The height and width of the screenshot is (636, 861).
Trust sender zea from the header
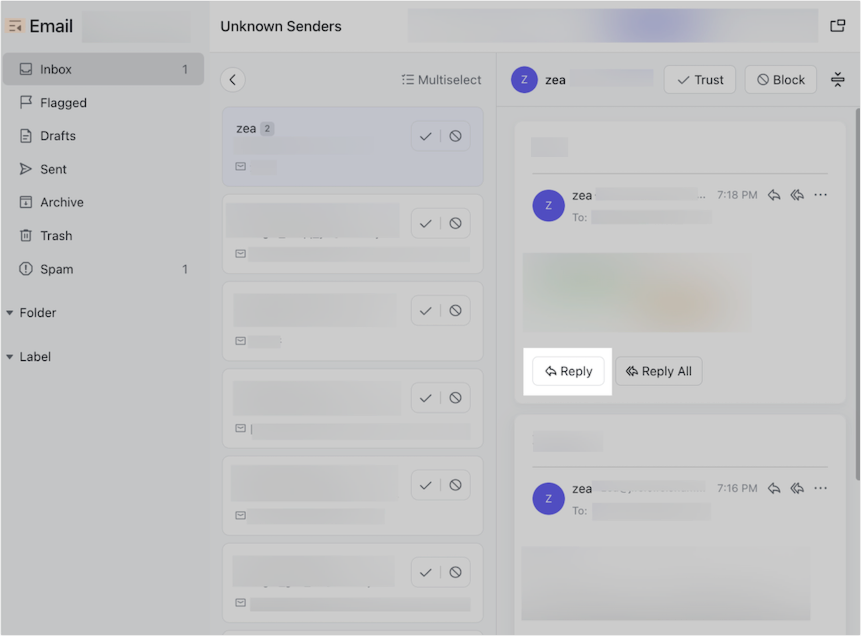[x=700, y=80]
